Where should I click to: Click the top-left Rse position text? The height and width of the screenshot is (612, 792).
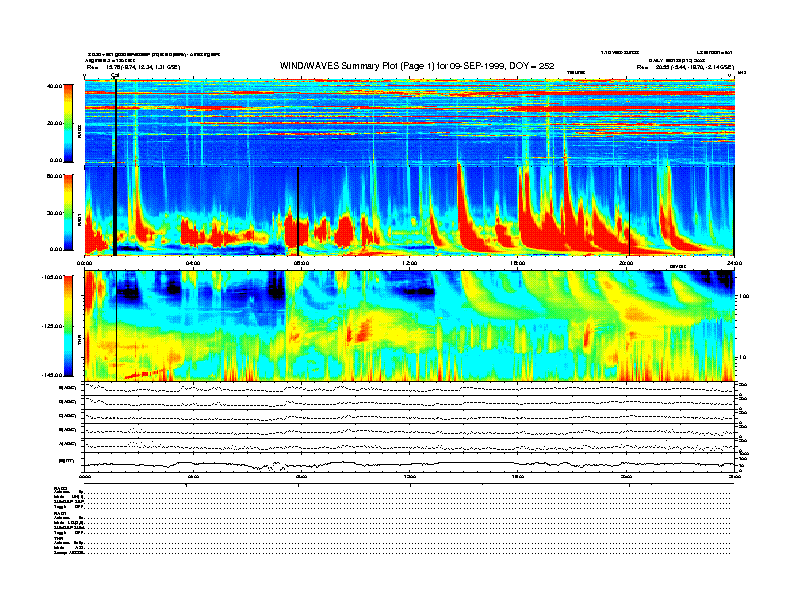[134, 67]
